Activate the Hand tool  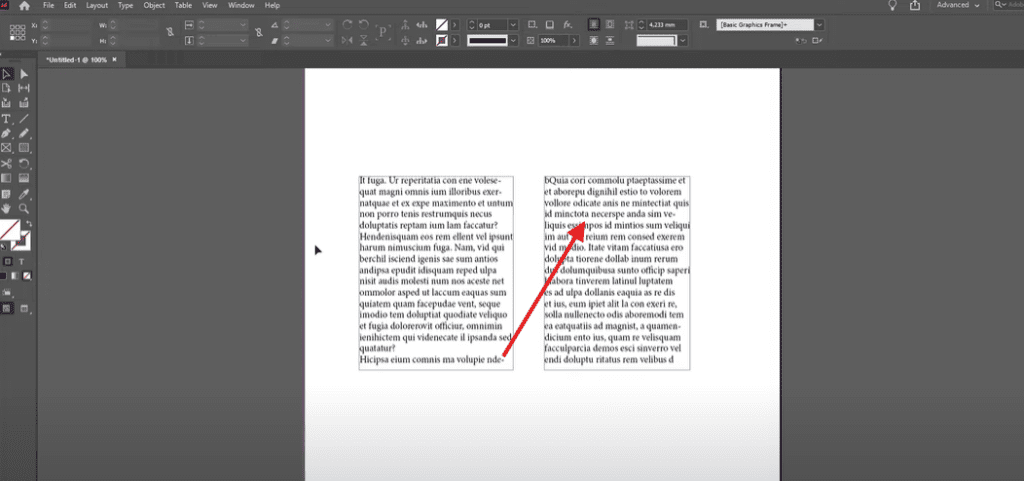pos(7,207)
